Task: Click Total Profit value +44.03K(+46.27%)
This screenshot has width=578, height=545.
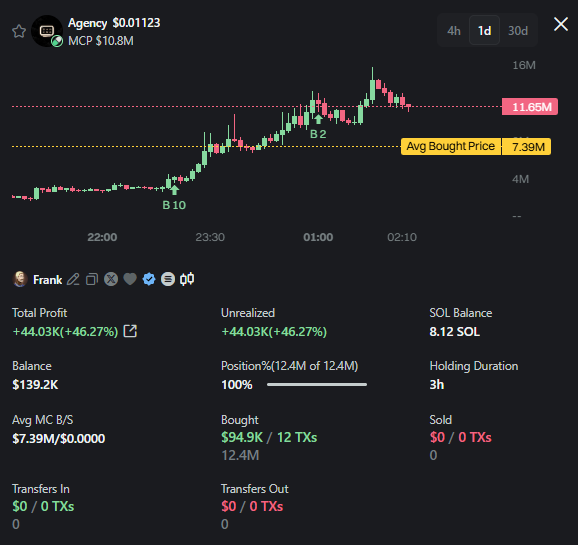Action: point(65,331)
